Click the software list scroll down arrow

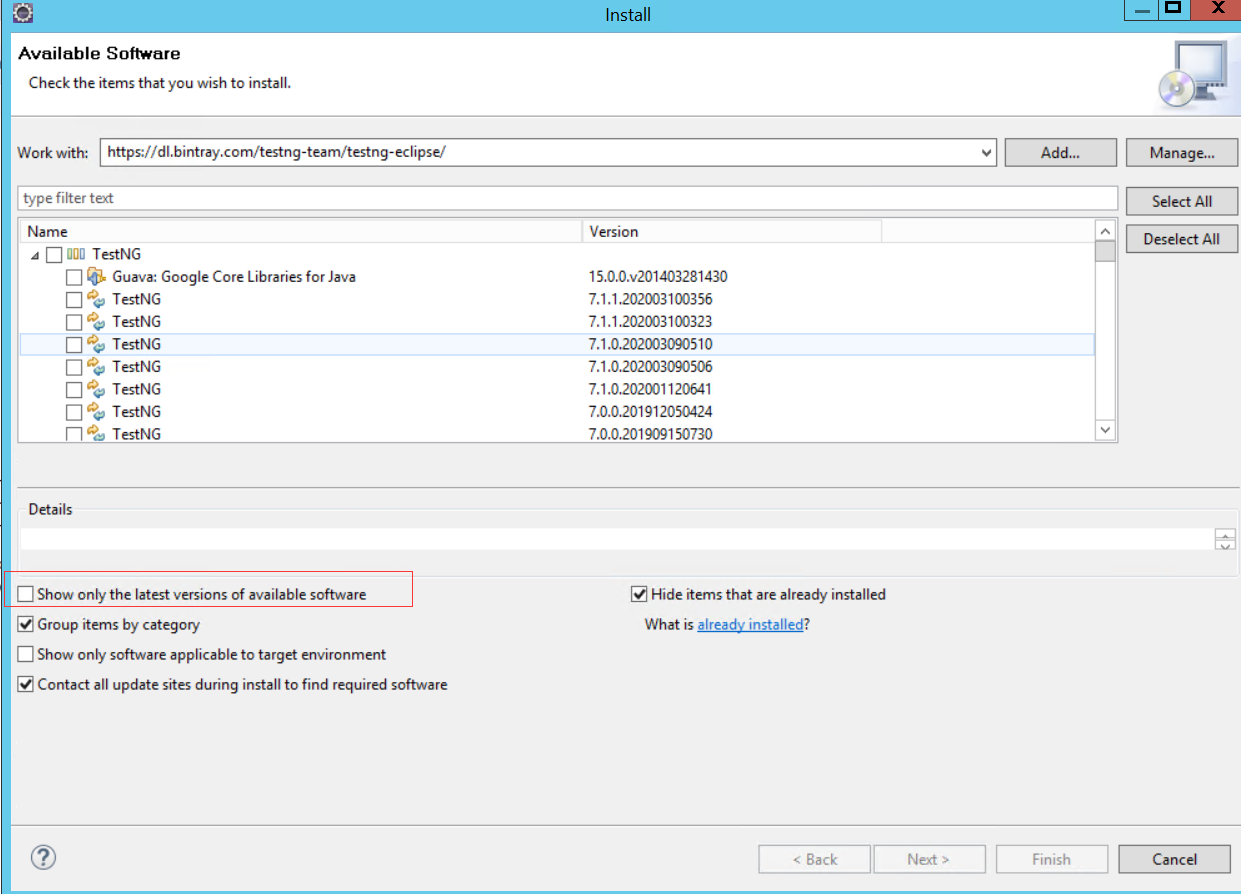1105,430
